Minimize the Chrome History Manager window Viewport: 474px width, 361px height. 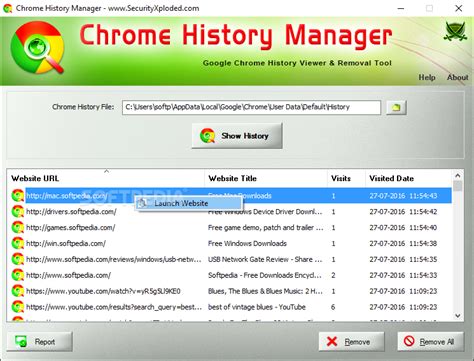click(x=401, y=8)
